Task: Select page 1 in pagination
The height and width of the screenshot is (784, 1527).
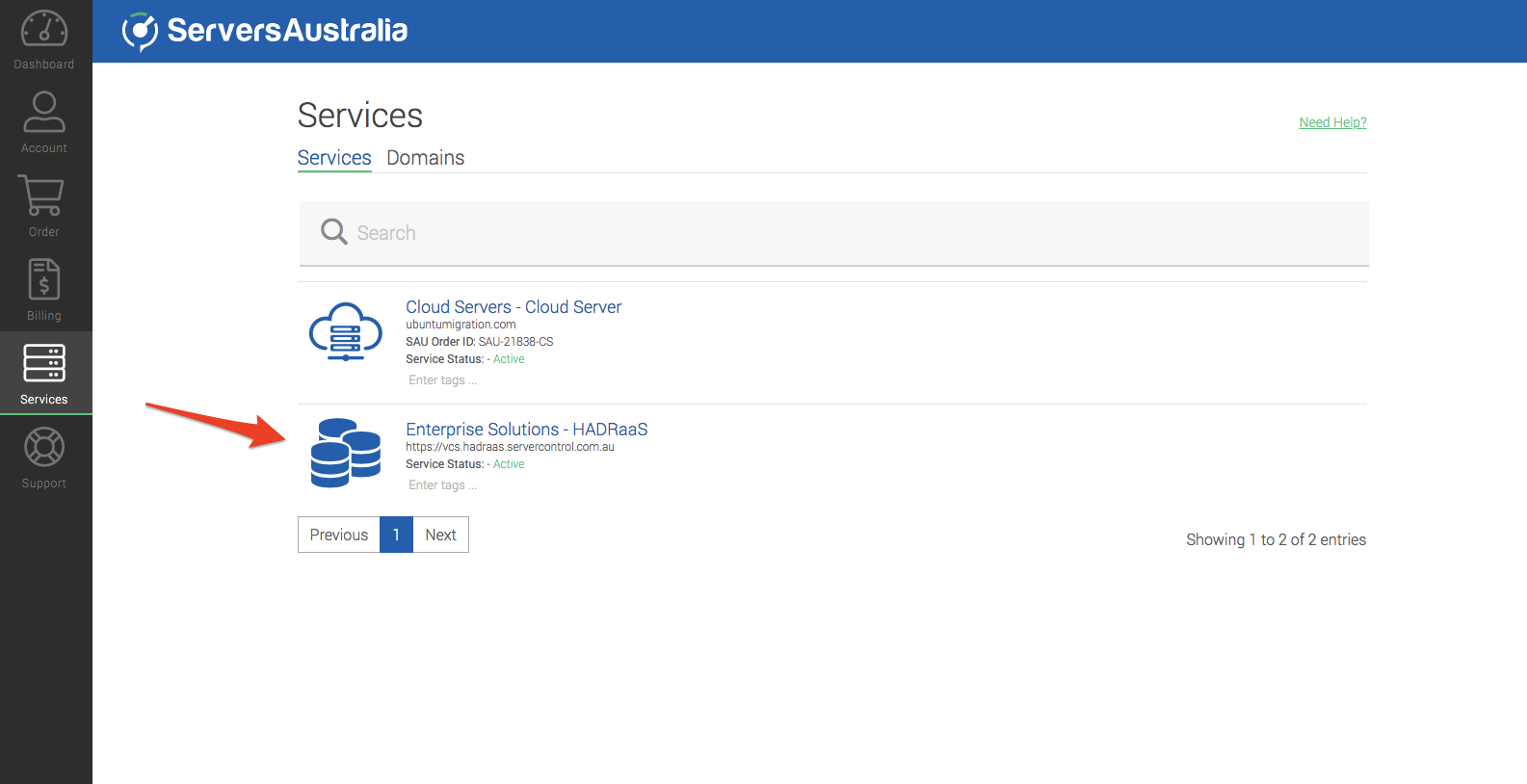Action: tap(396, 535)
